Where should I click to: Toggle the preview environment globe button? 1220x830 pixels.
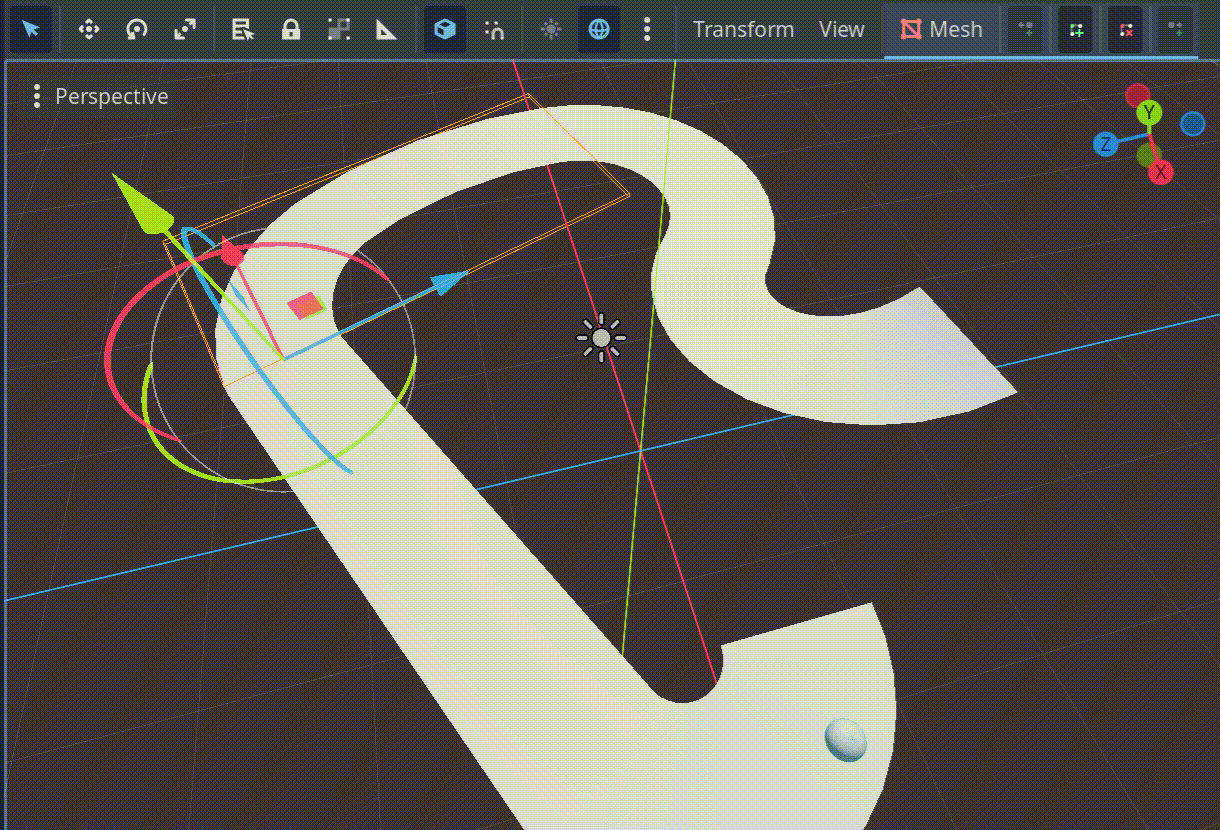tap(599, 29)
